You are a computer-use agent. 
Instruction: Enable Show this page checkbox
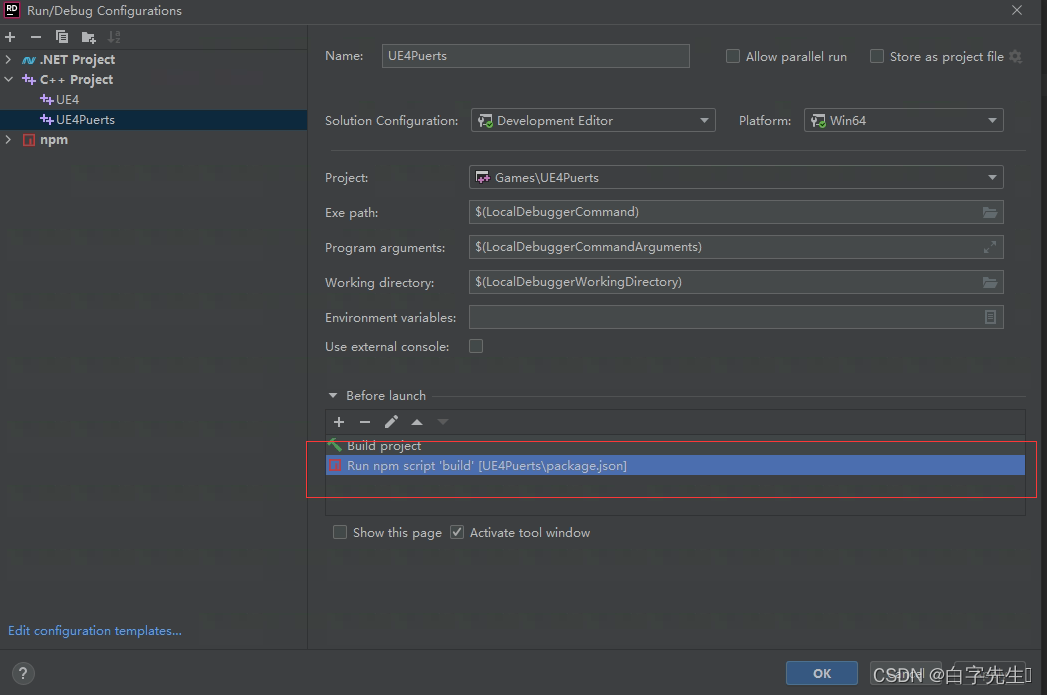point(340,532)
